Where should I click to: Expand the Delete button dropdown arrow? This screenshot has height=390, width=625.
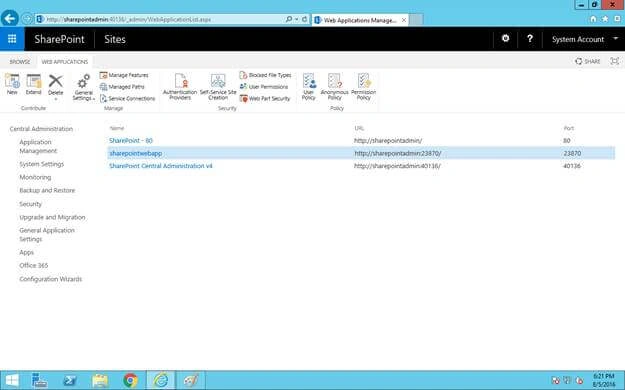click(x=55, y=98)
